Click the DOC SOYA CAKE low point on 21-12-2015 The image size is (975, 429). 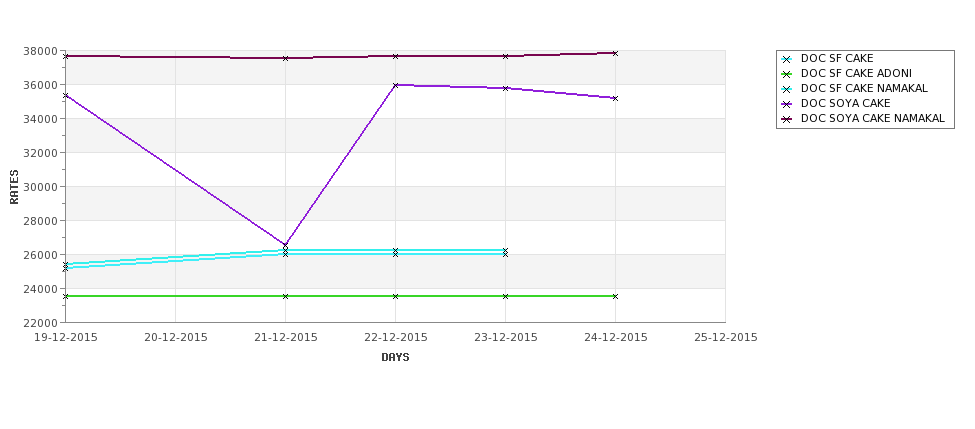coord(285,245)
